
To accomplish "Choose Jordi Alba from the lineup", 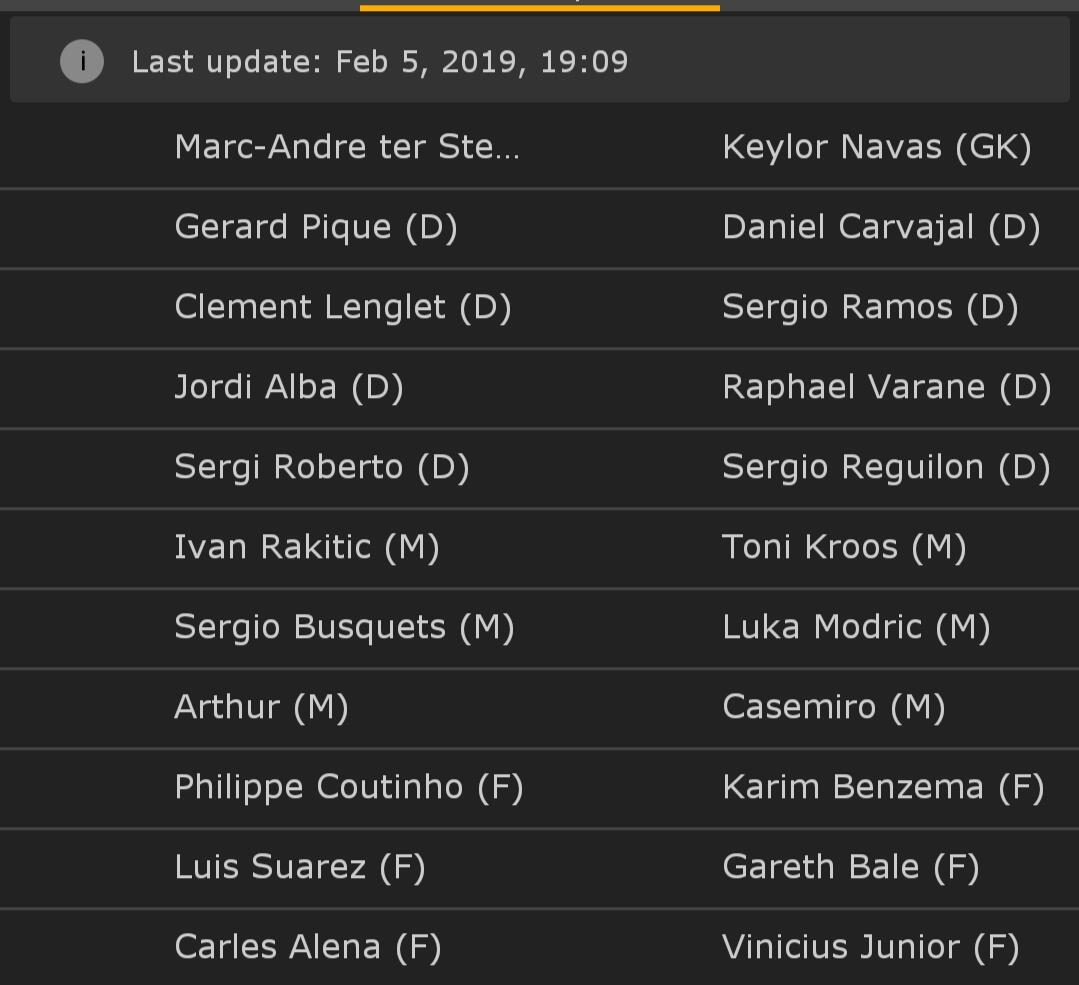I will click(x=289, y=388).
